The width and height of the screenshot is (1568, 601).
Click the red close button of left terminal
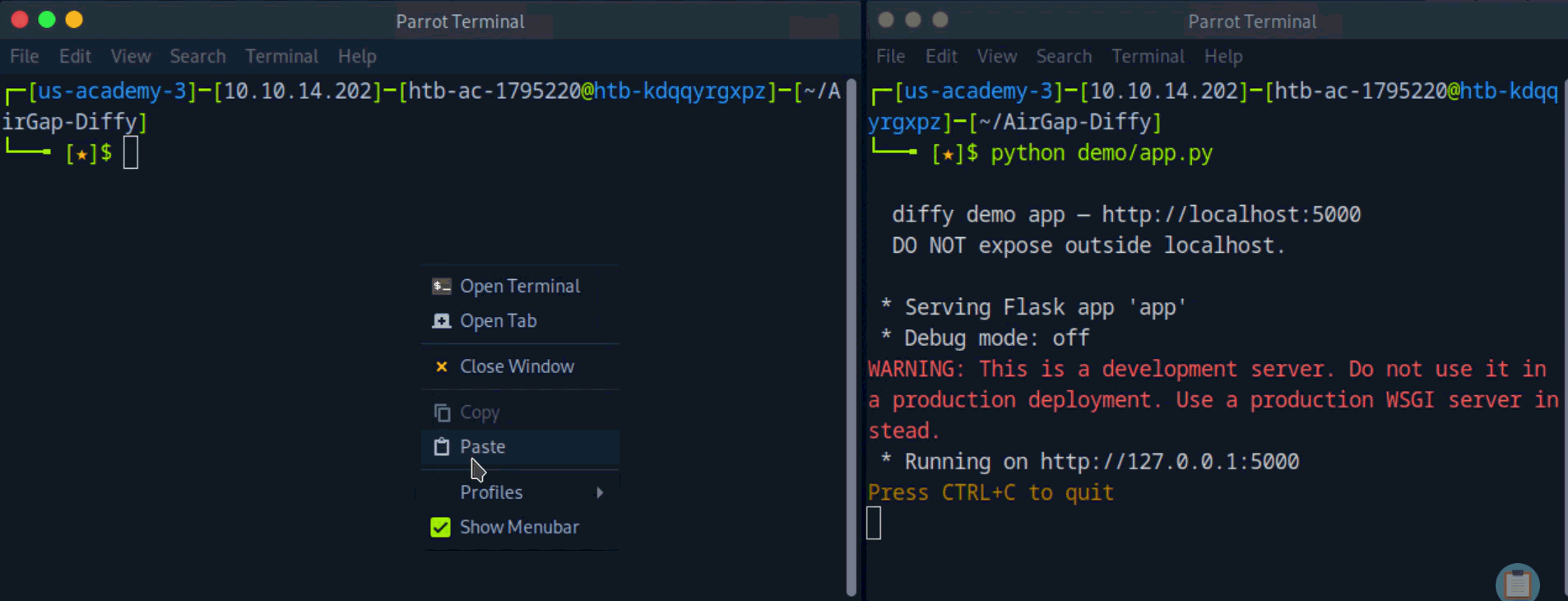pos(20,20)
